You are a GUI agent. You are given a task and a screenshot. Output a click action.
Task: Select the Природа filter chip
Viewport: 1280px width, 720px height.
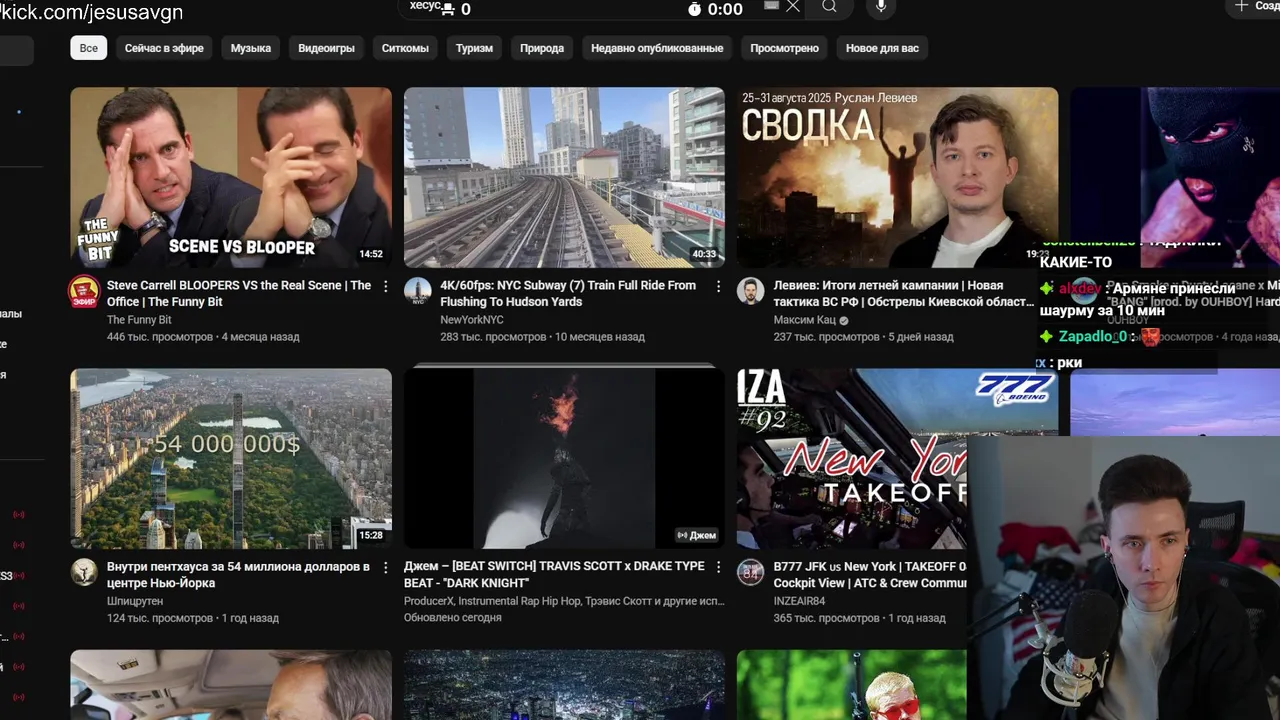click(542, 48)
